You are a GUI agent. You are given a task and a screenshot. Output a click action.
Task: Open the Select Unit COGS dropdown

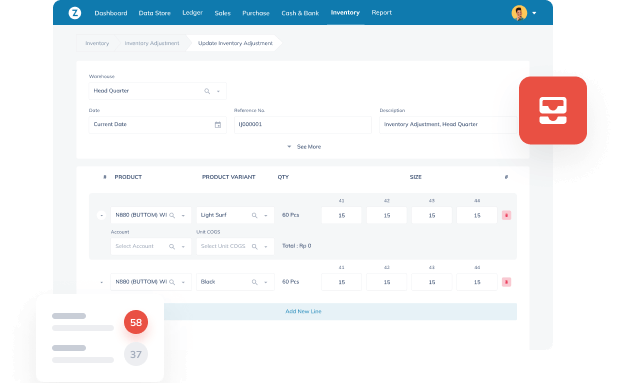[x=266, y=246]
